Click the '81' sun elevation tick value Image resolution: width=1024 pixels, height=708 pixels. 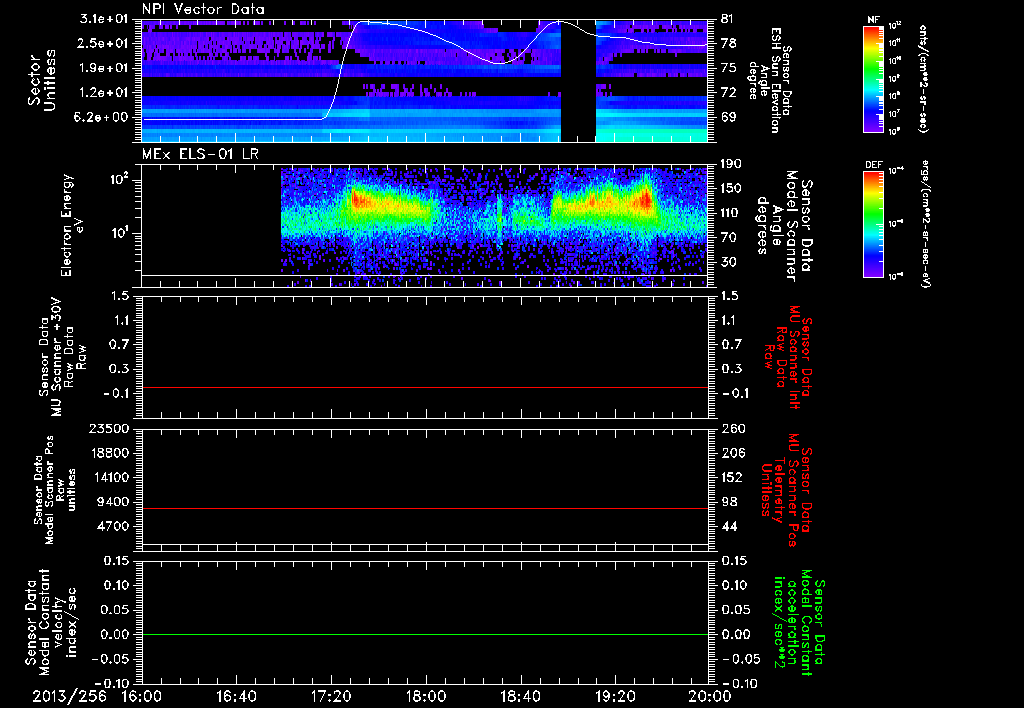(x=729, y=19)
